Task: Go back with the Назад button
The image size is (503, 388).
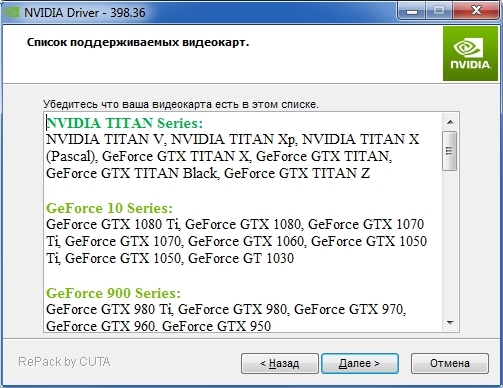Action: coord(280,363)
